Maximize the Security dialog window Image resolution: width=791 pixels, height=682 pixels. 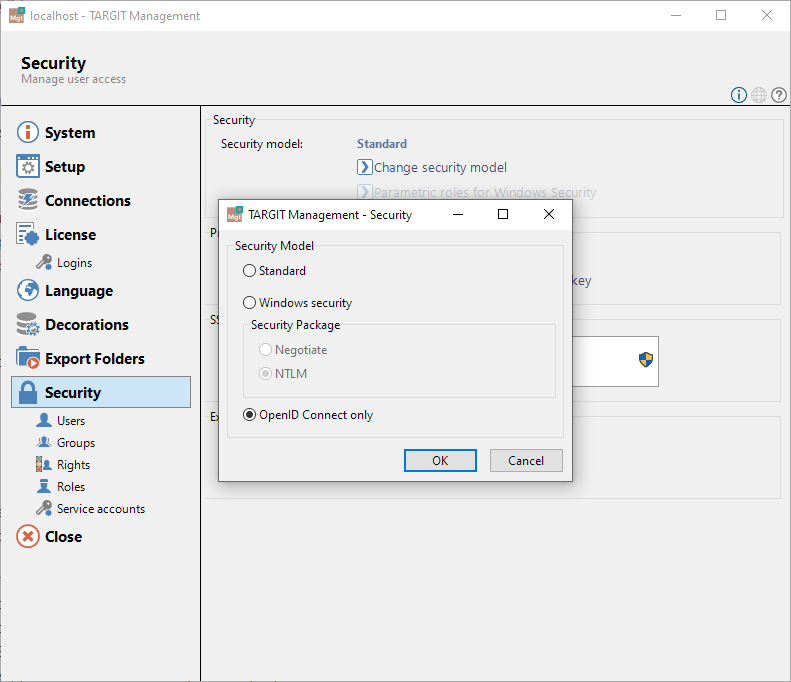point(502,214)
